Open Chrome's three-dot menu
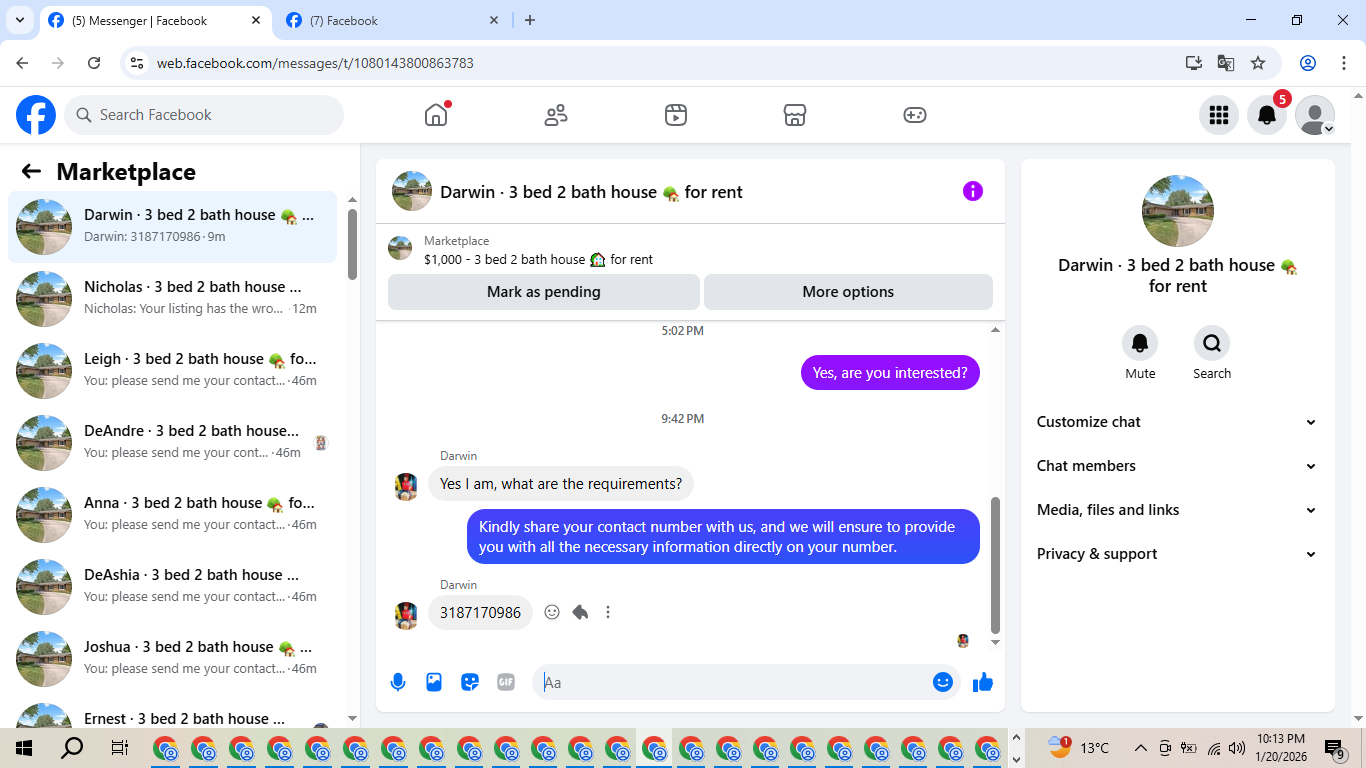The height and width of the screenshot is (768, 1366). tap(1343, 63)
